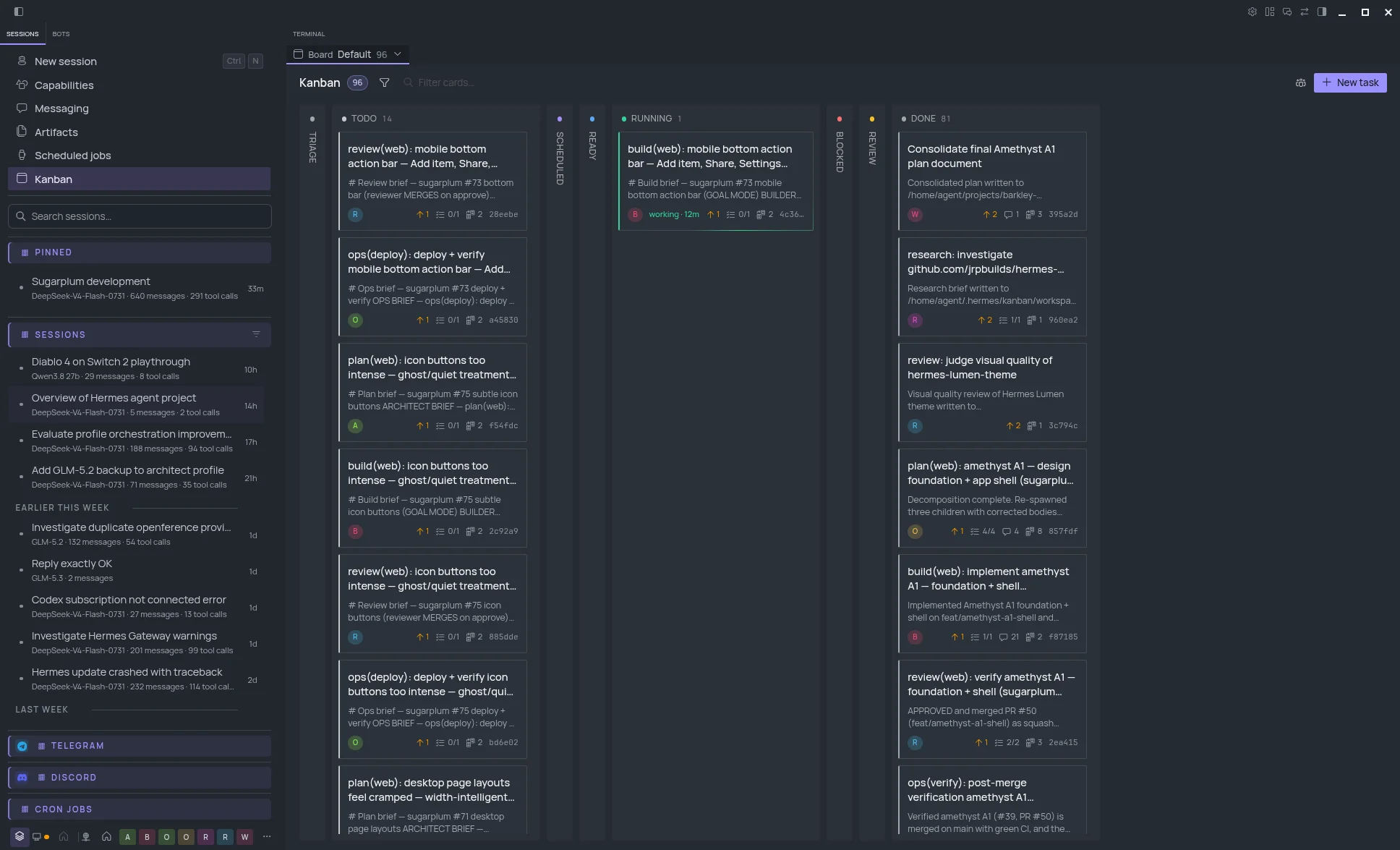Click the sessions list filter icon
The height and width of the screenshot is (850, 1400).
point(256,334)
